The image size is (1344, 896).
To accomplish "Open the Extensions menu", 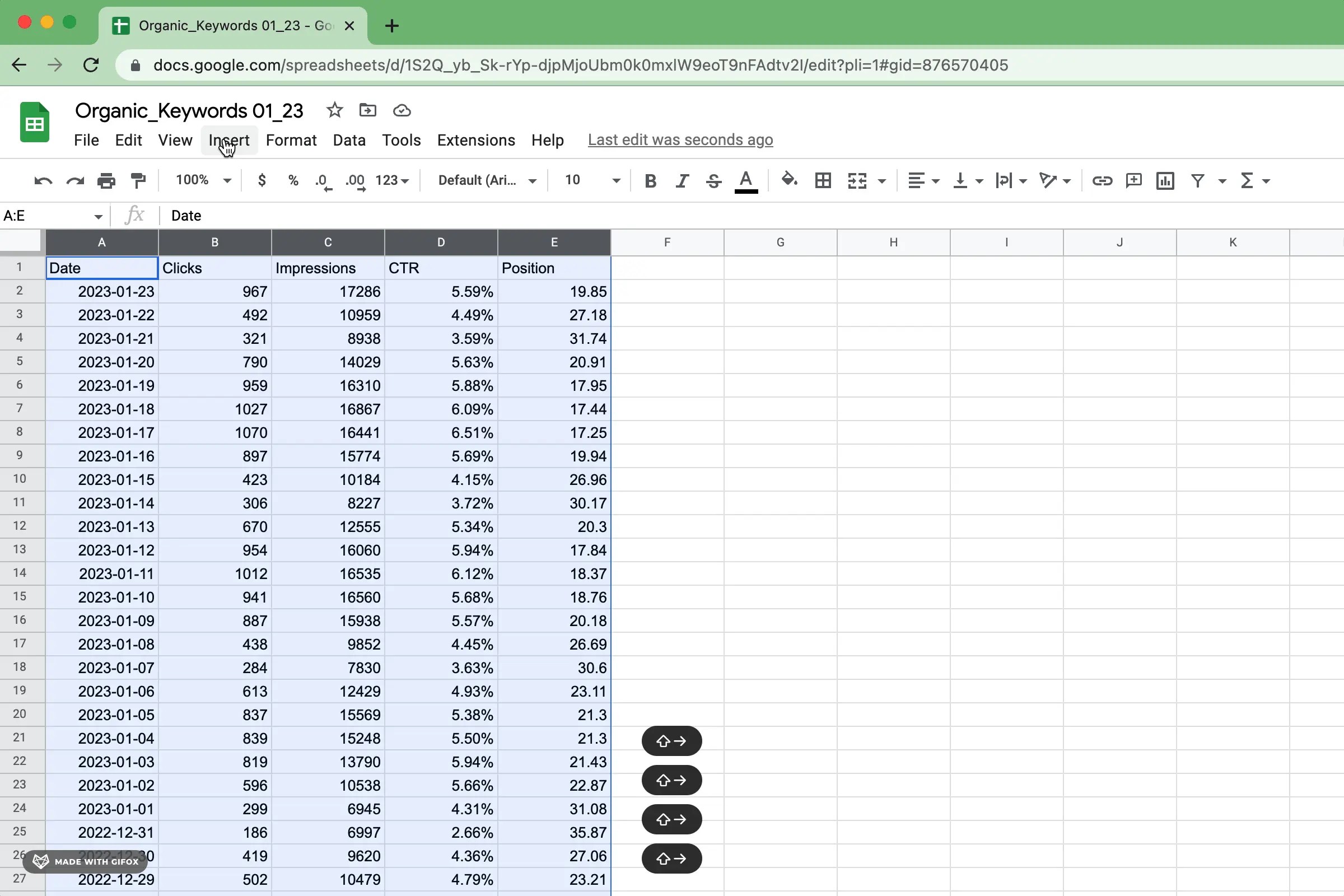I will pos(475,140).
